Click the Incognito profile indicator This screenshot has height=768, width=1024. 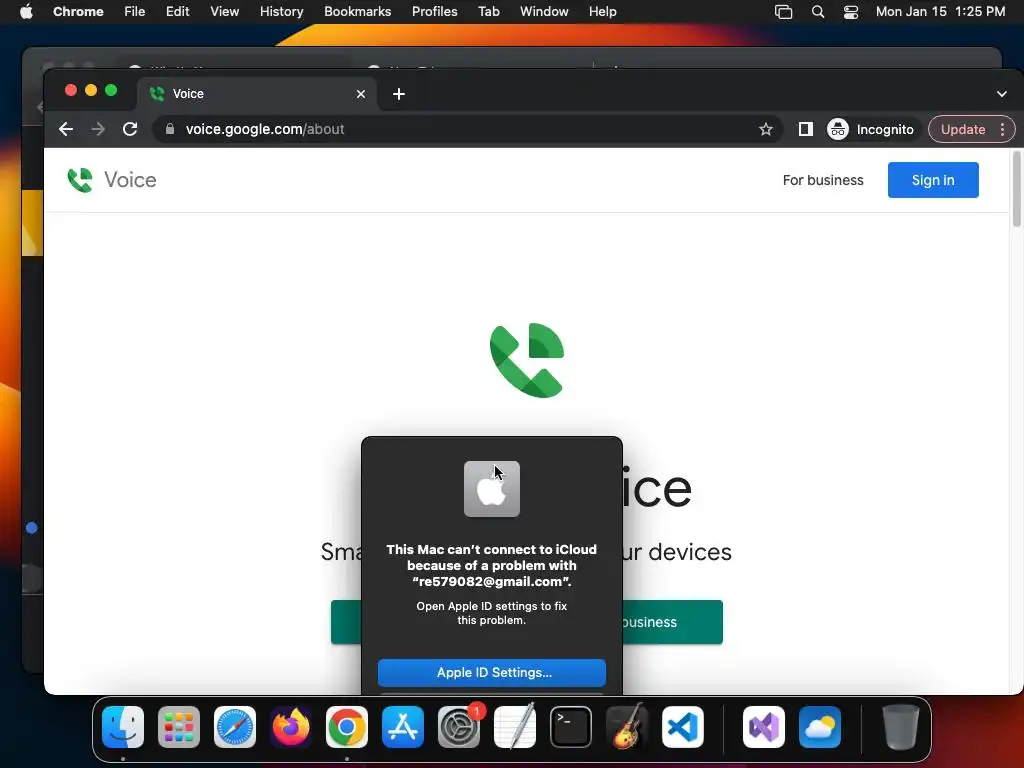[871, 129]
